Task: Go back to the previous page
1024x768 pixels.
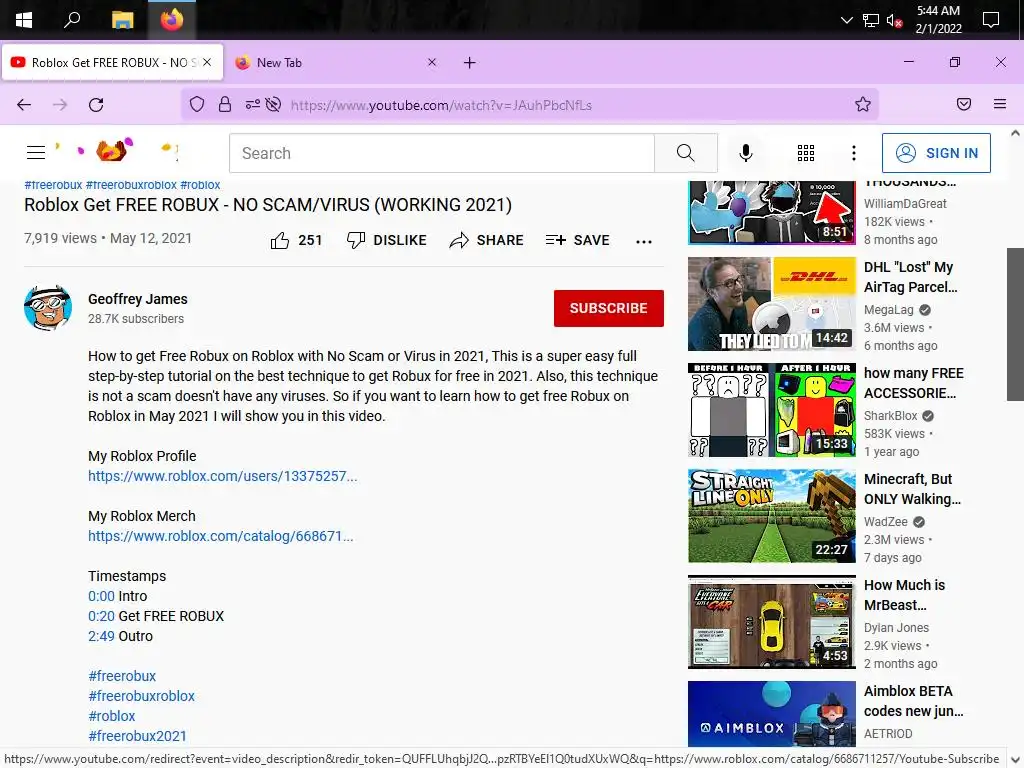Action: pyautogui.click(x=24, y=104)
